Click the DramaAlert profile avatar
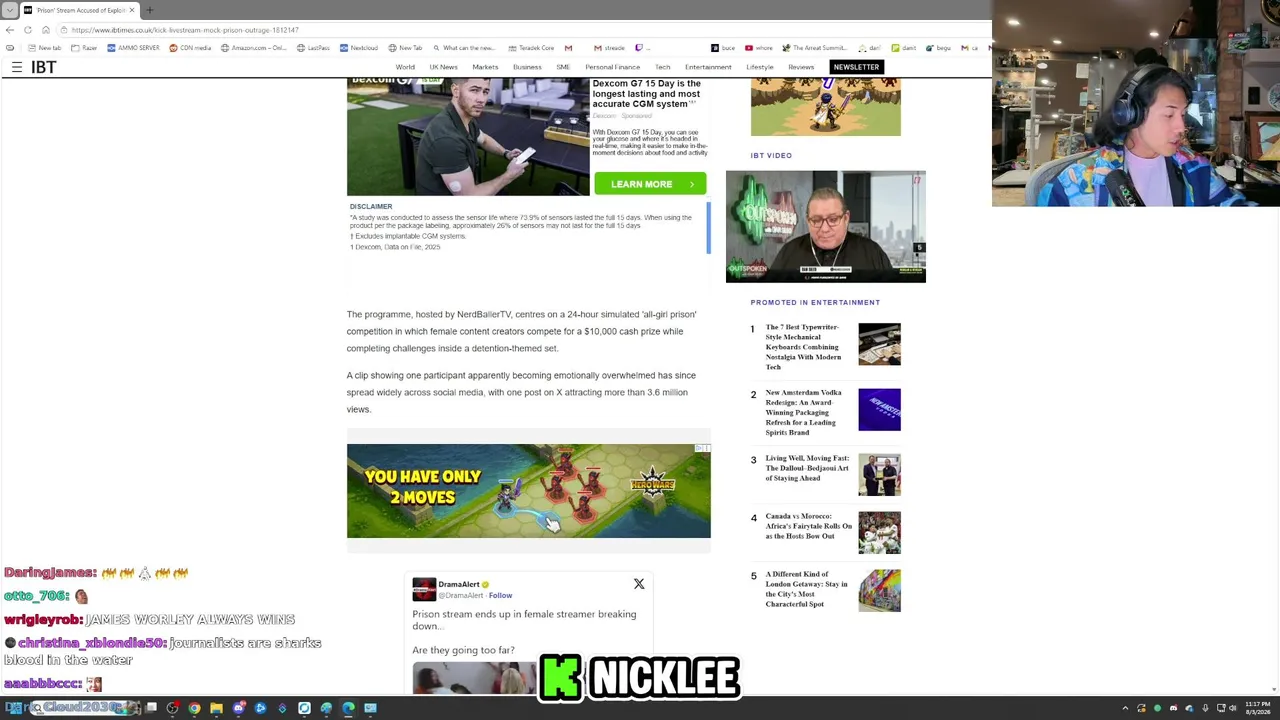Screen dimensions: 1280x720 click(x=424, y=589)
